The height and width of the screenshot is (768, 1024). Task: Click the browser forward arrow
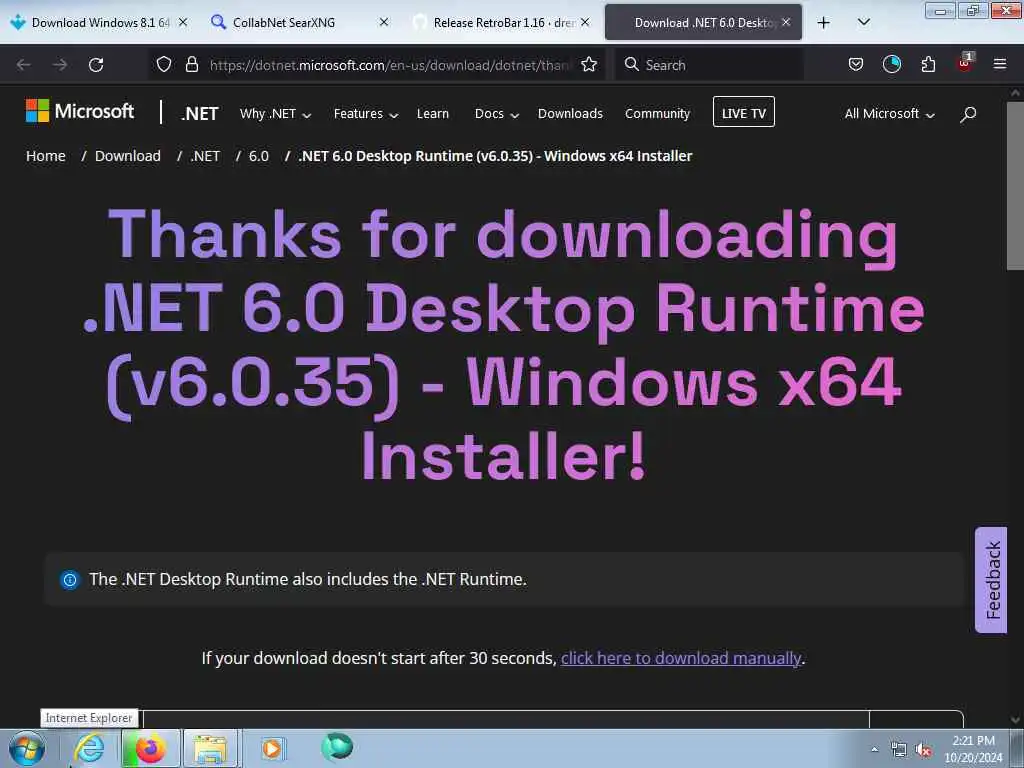click(59, 65)
